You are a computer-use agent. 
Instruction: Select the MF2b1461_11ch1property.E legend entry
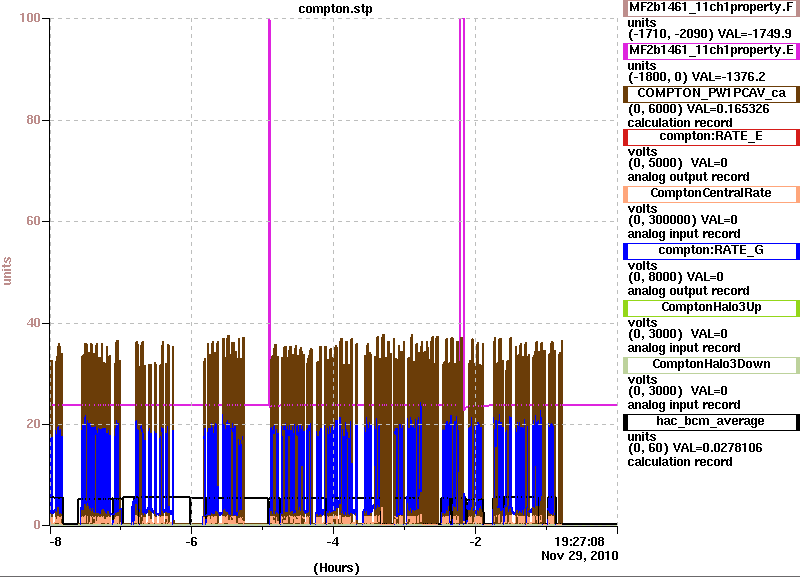click(711, 51)
